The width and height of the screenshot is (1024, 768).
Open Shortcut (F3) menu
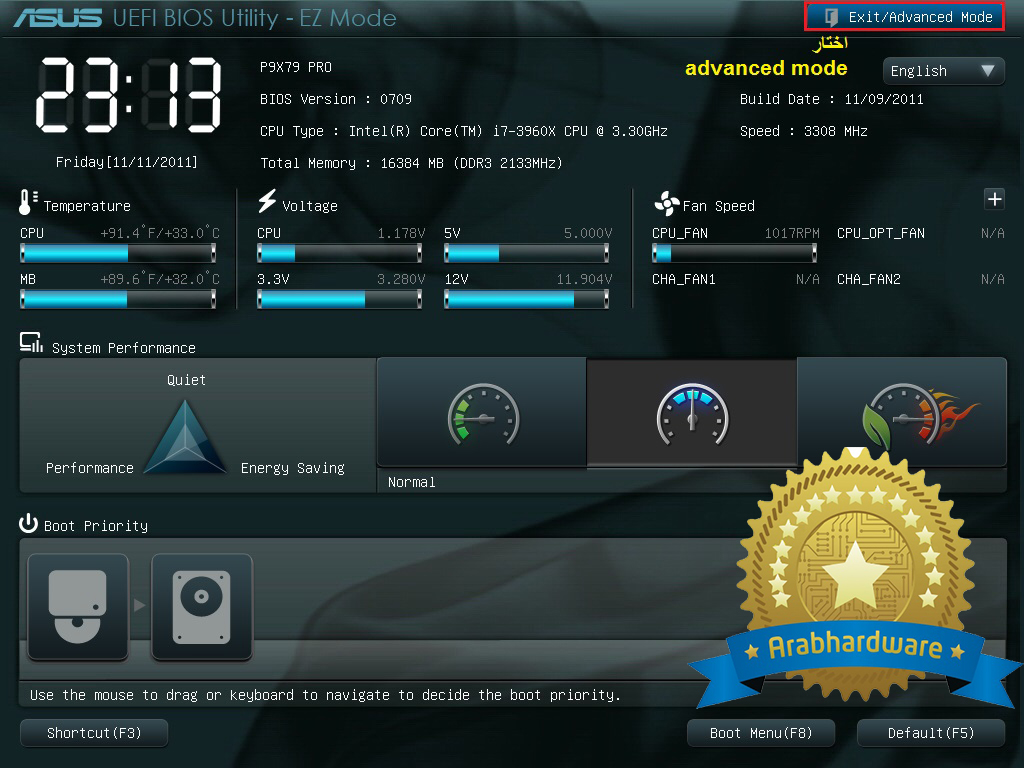pyautogui.click(x=94, y=733)
